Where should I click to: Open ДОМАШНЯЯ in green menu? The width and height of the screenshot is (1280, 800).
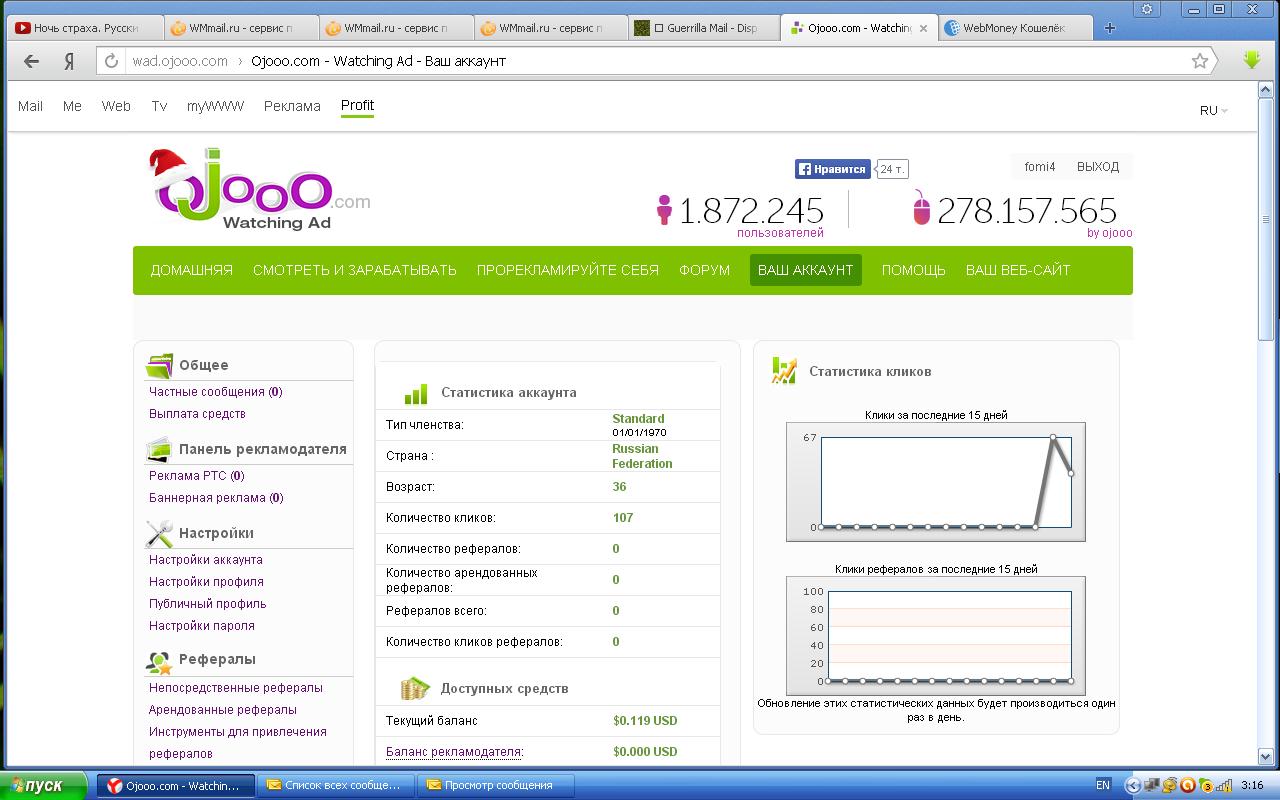pyautogui.click(x=192, y=270)
